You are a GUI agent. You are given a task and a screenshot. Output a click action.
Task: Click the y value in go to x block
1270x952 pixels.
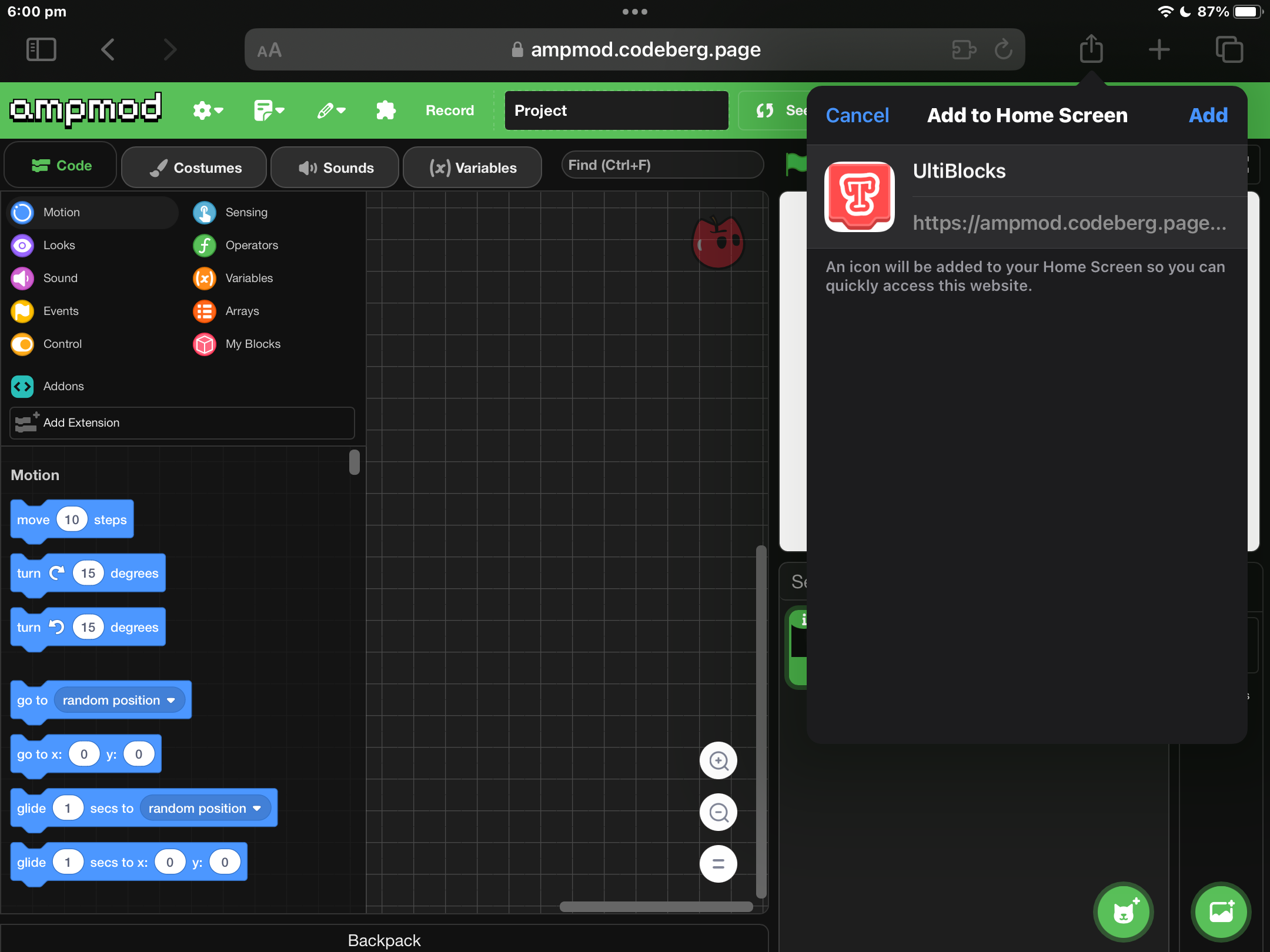pyautogui.click(x=139, y=754)
